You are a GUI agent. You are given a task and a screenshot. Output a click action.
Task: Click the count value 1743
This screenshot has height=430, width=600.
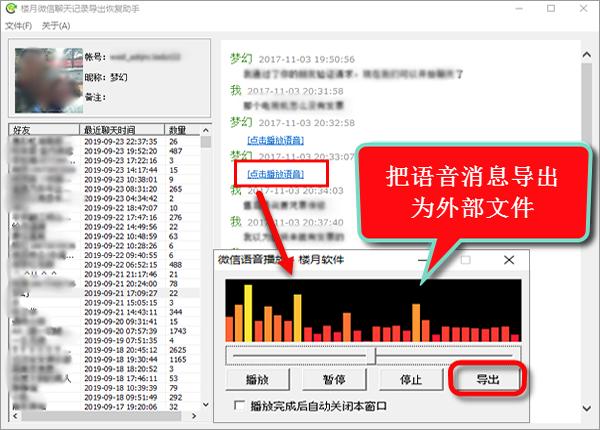(x=178, y=331)
